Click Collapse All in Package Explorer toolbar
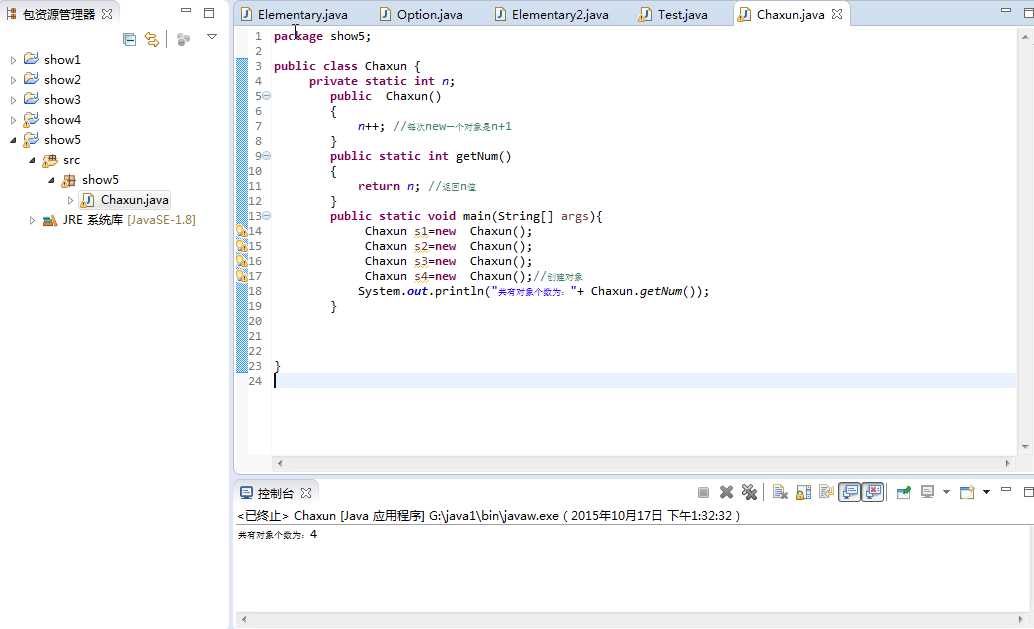This screenshot has width=1034, height=629. pos(129,40)
